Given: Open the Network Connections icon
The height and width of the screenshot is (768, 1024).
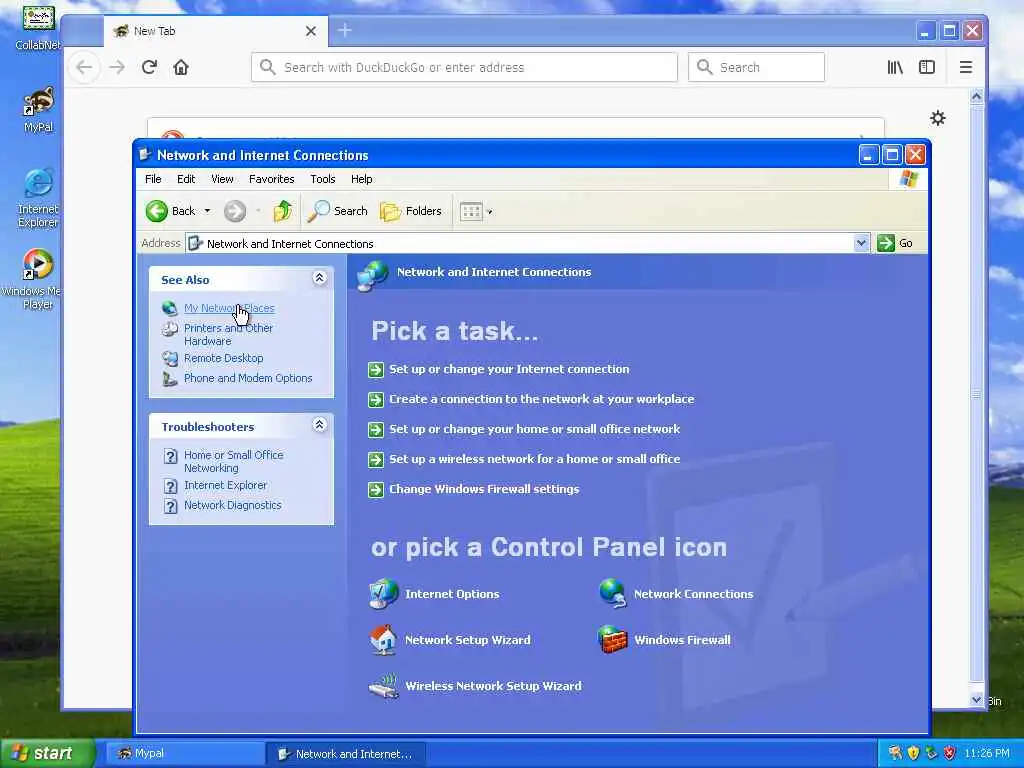Looking at the screenshot, I should (x=613, y=594).
